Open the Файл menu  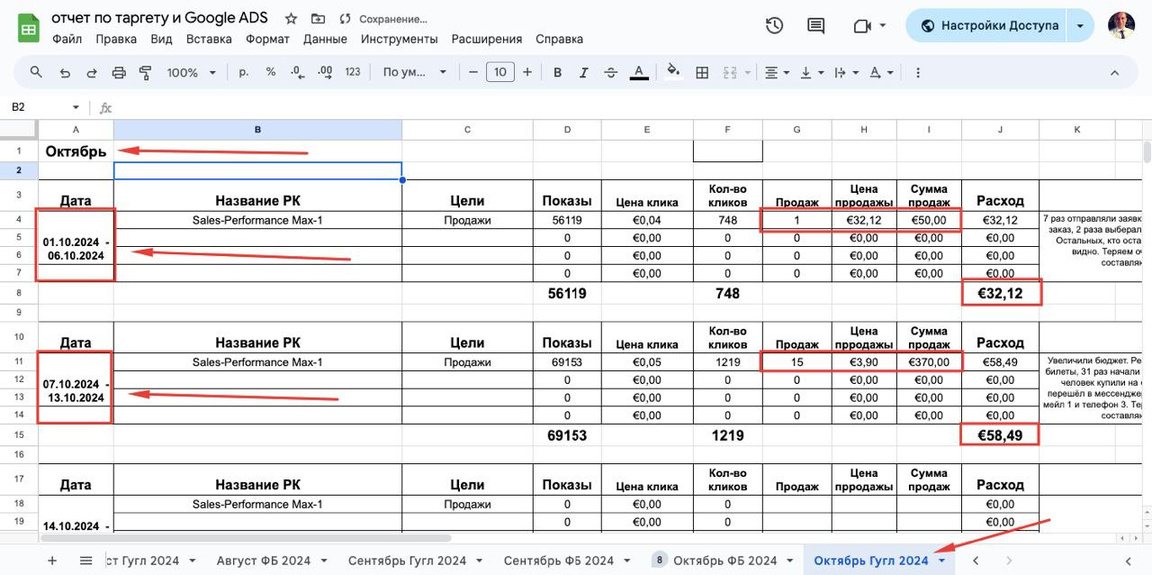[67, 39]
